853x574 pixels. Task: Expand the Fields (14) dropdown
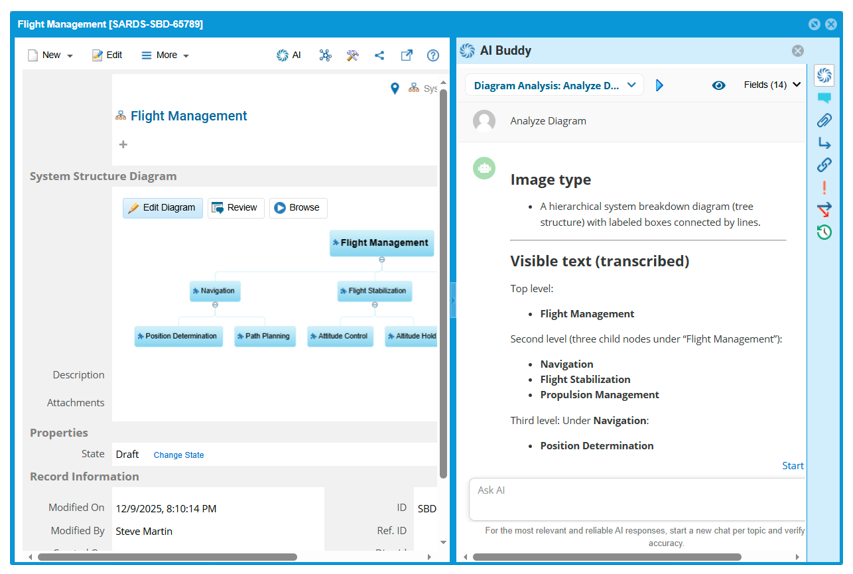point(772,85)
